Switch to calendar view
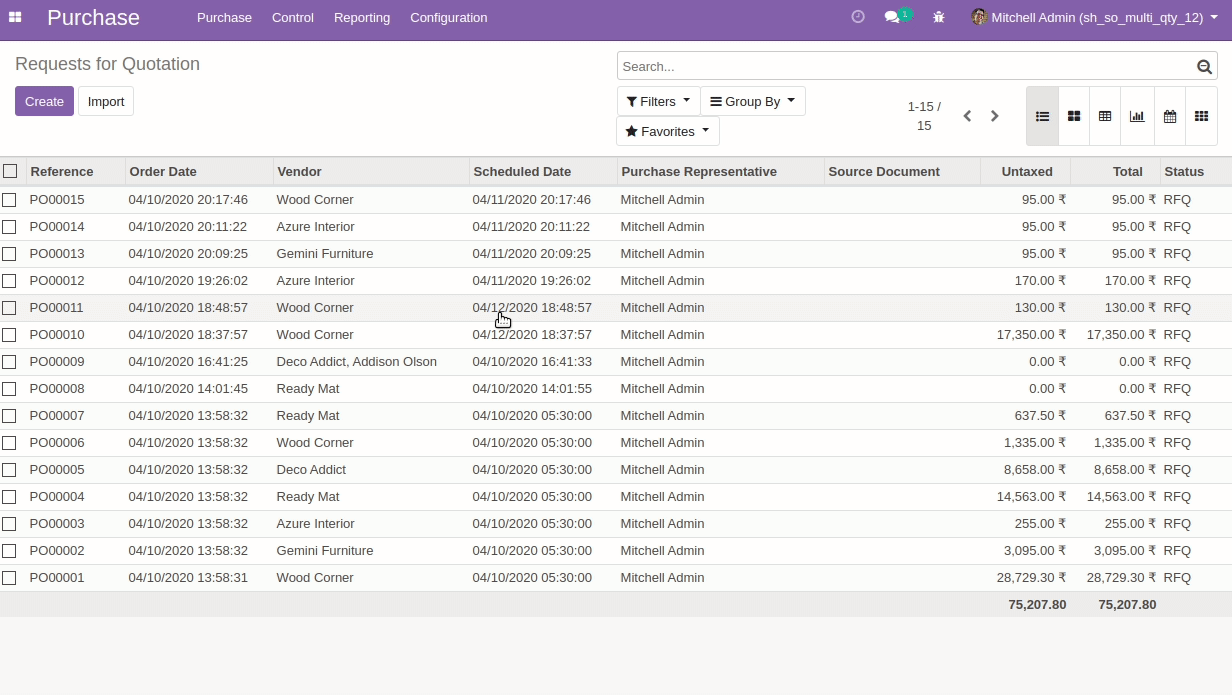The width and height of the screenshot is (1232, 695). point(1169,116)
